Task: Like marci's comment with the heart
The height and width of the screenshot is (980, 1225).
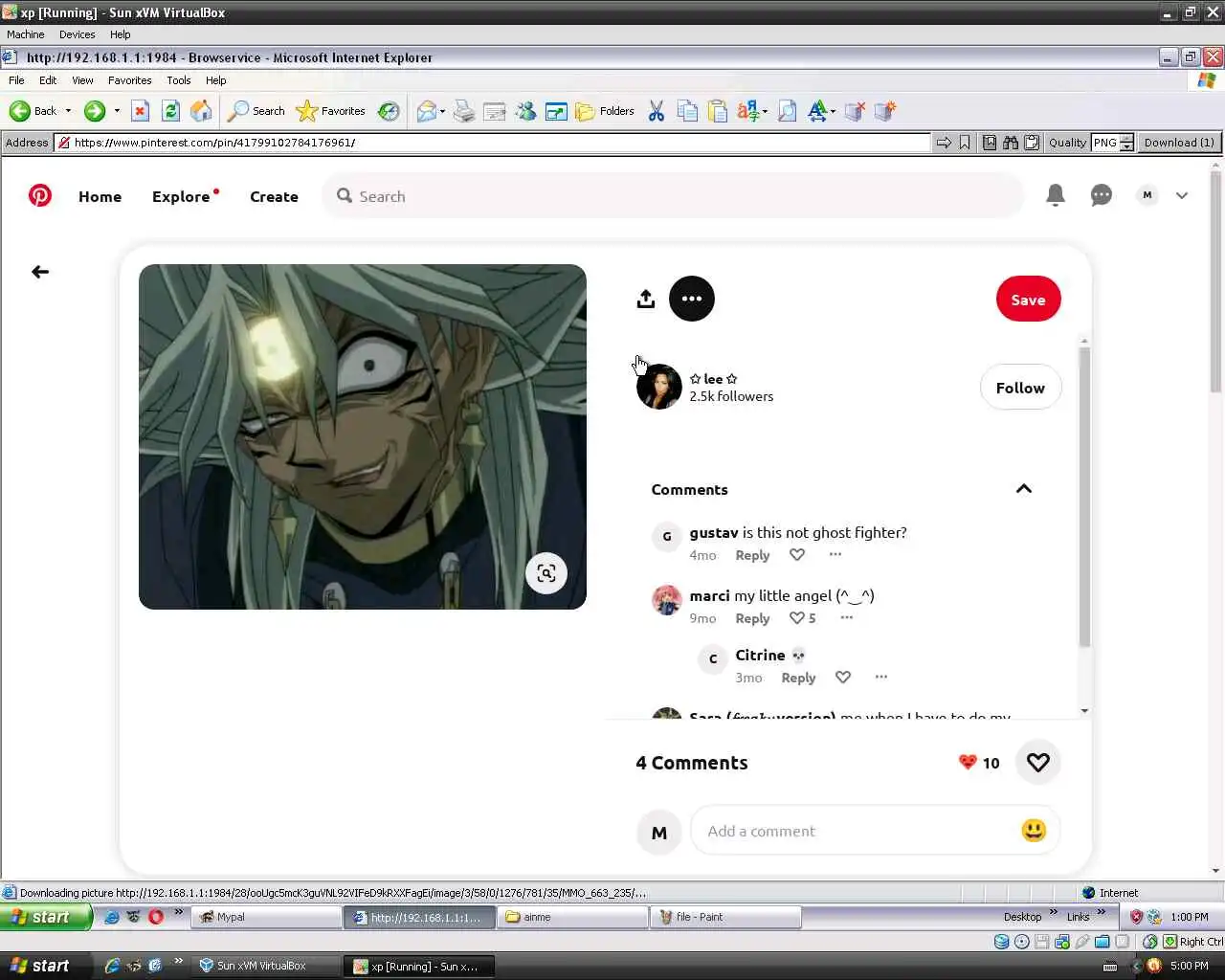Action: tap(797, 618)
